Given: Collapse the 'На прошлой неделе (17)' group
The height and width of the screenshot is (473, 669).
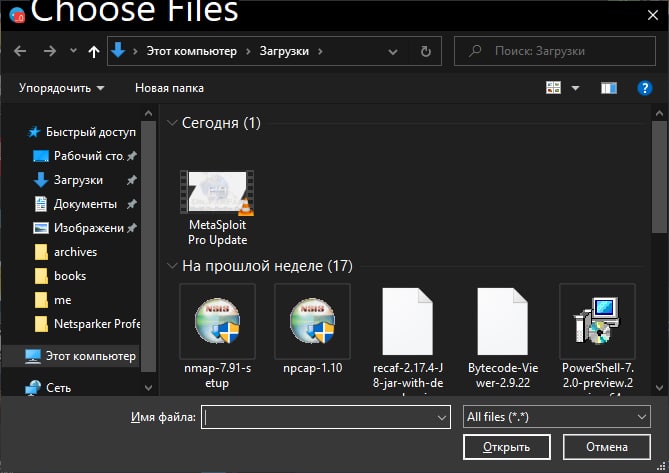Looking at the screenshot, I should [172, 266].
